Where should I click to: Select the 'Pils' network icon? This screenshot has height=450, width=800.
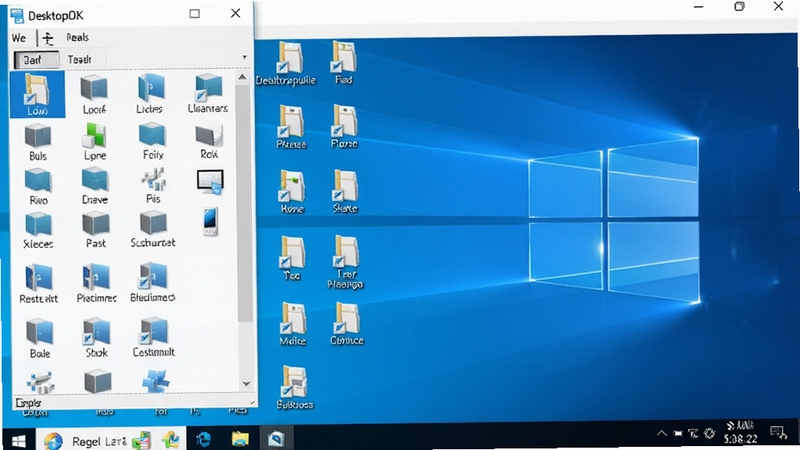pos(153,187)
